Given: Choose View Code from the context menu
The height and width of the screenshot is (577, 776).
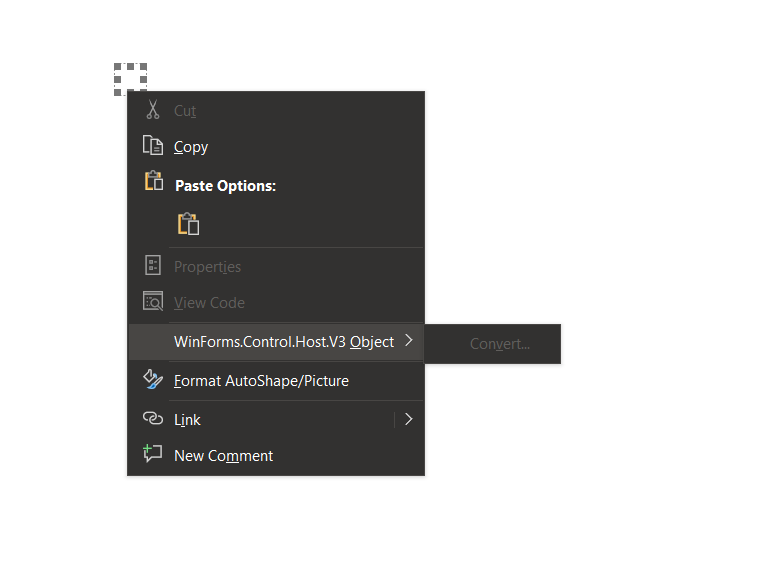Looking at the screenshot, I should 276,302.
